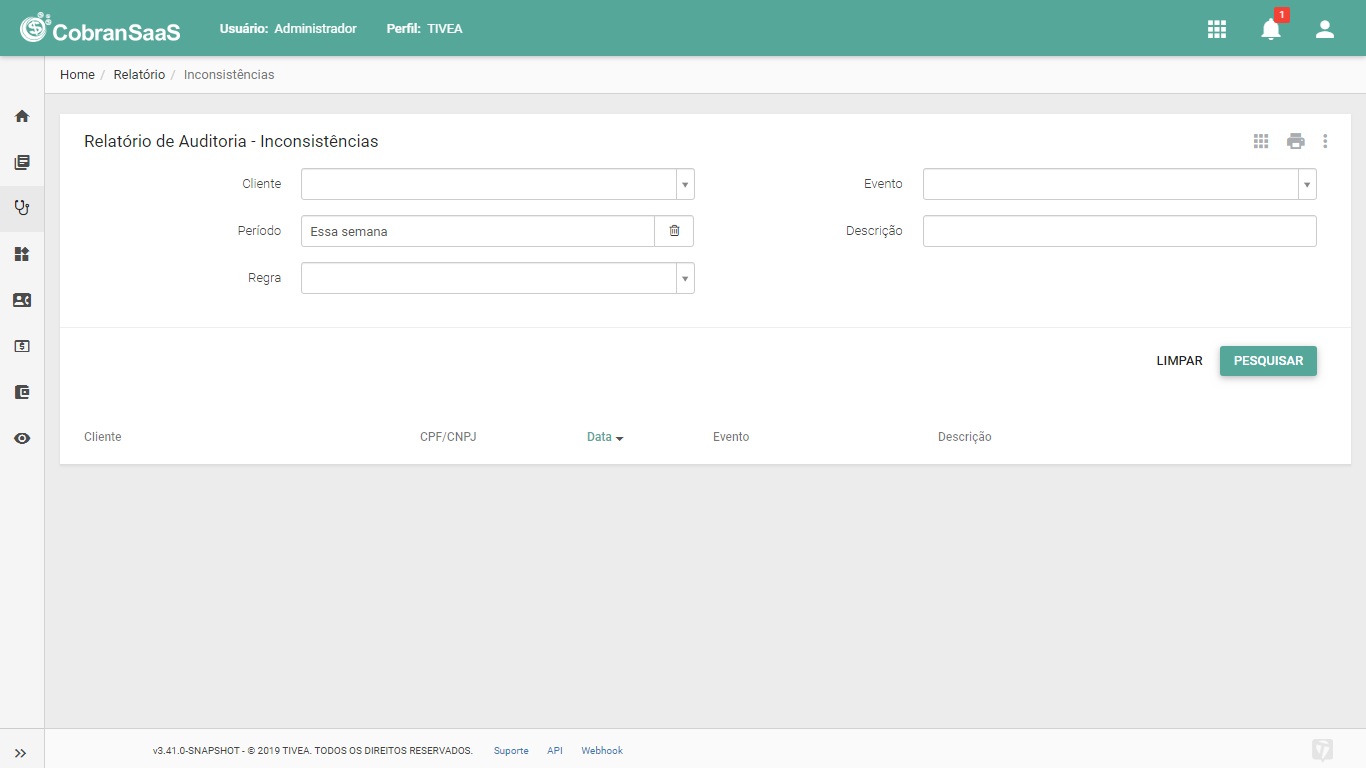Sort by Descrição column header

coord(965,437)
